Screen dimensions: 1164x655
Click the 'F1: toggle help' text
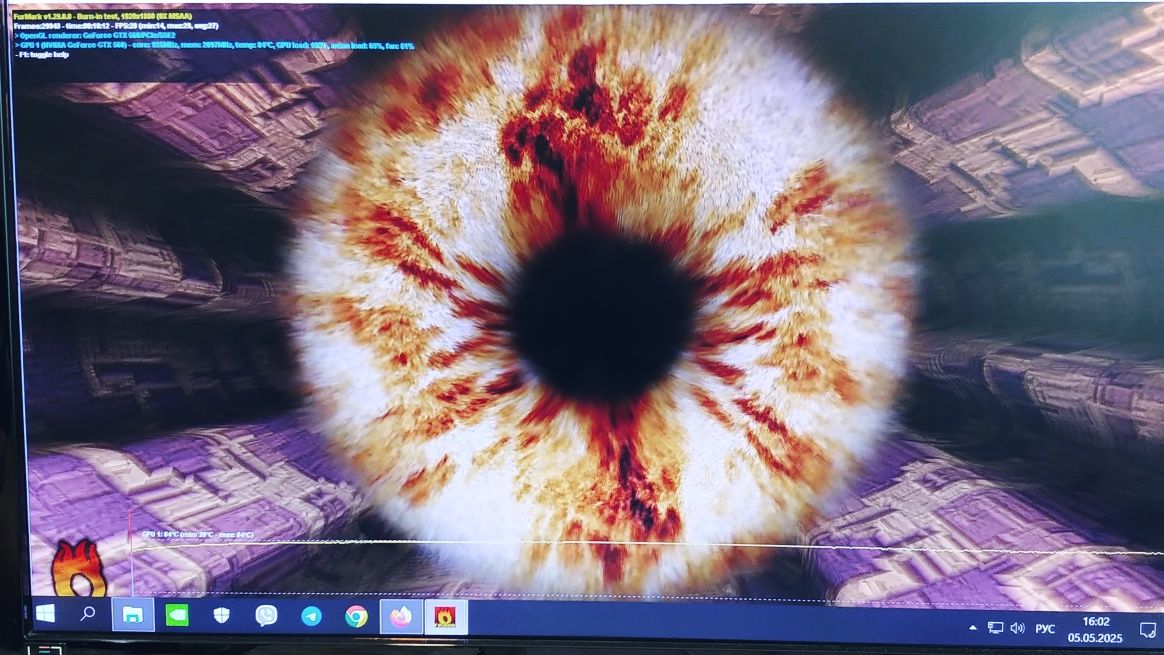coord(42,54)
